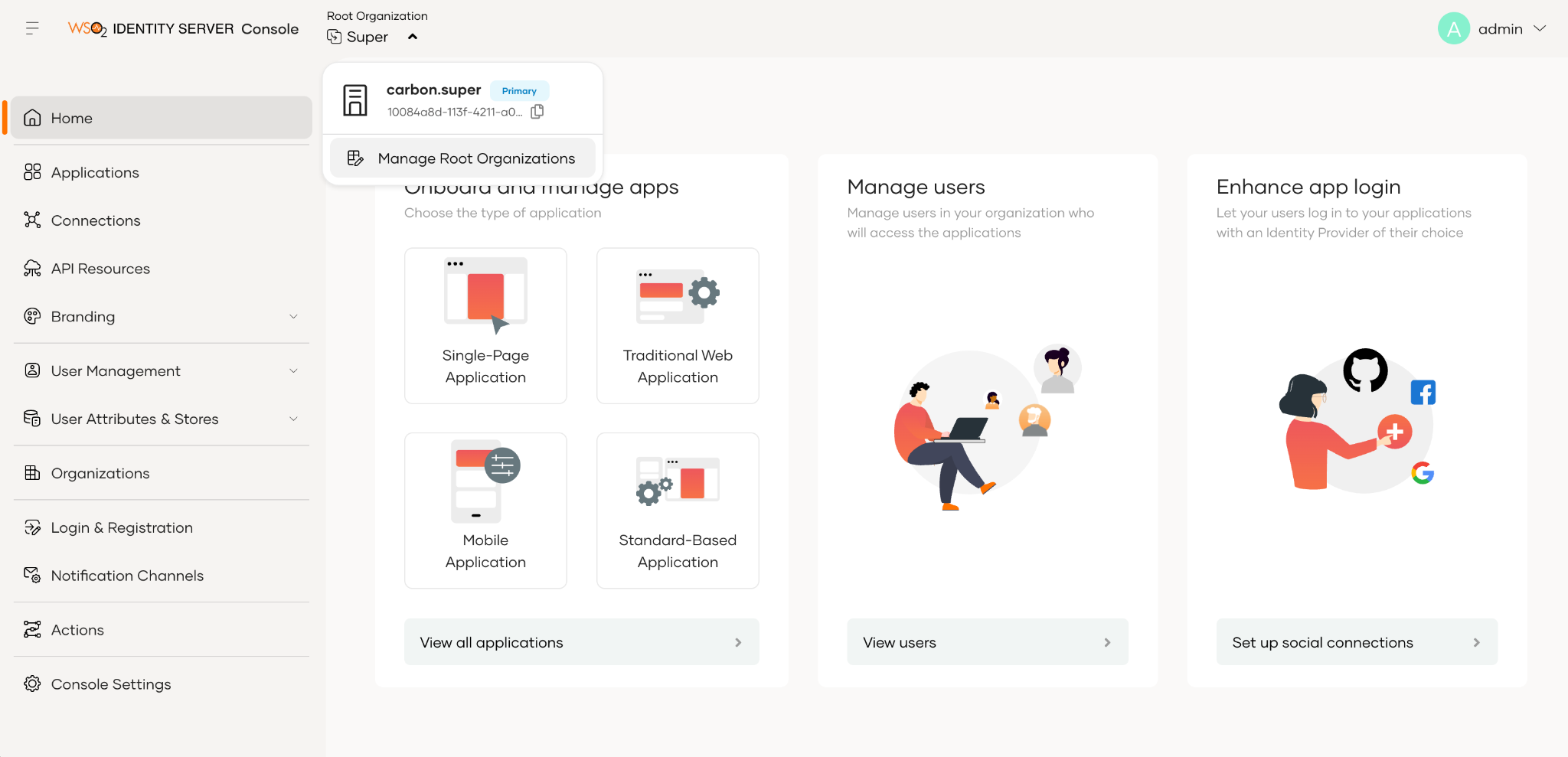Click the Primary badge label
Viewport: 1568px width, 757px height.
pos(519,90)
